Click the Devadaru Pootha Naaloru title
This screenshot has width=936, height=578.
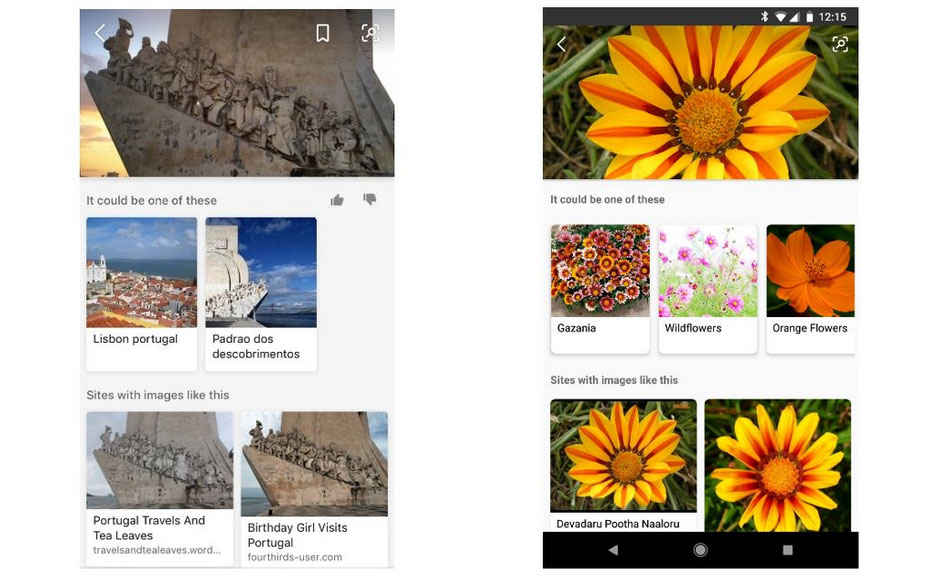[618, 524]
